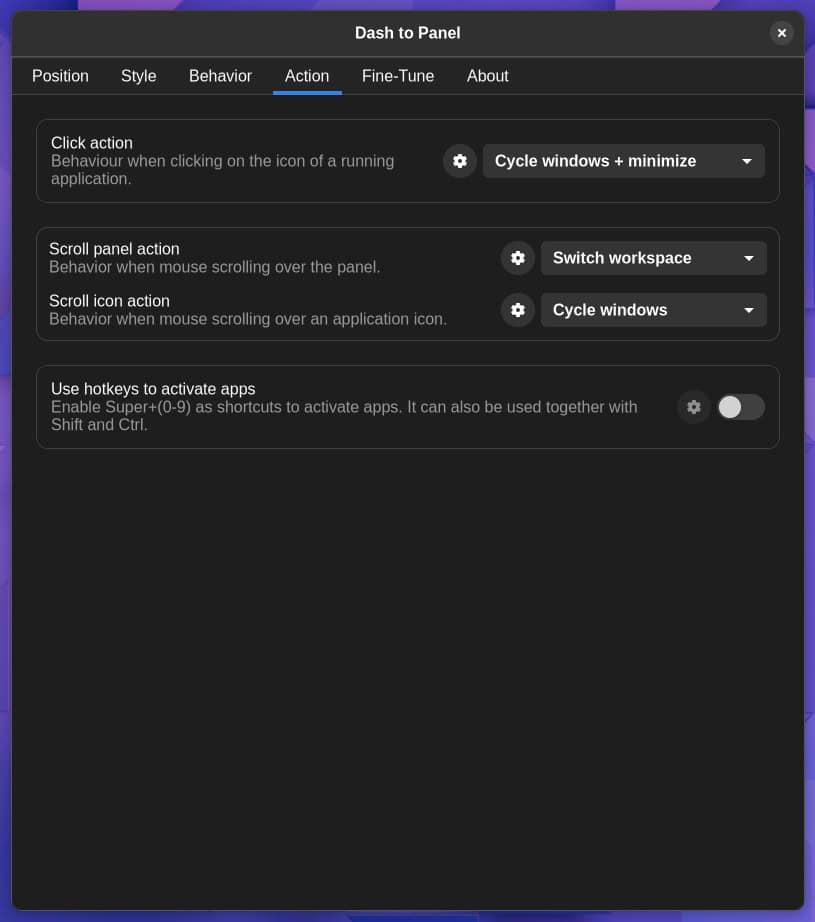
Task: Click the Scroll icon action label
Action: [109, 301]
